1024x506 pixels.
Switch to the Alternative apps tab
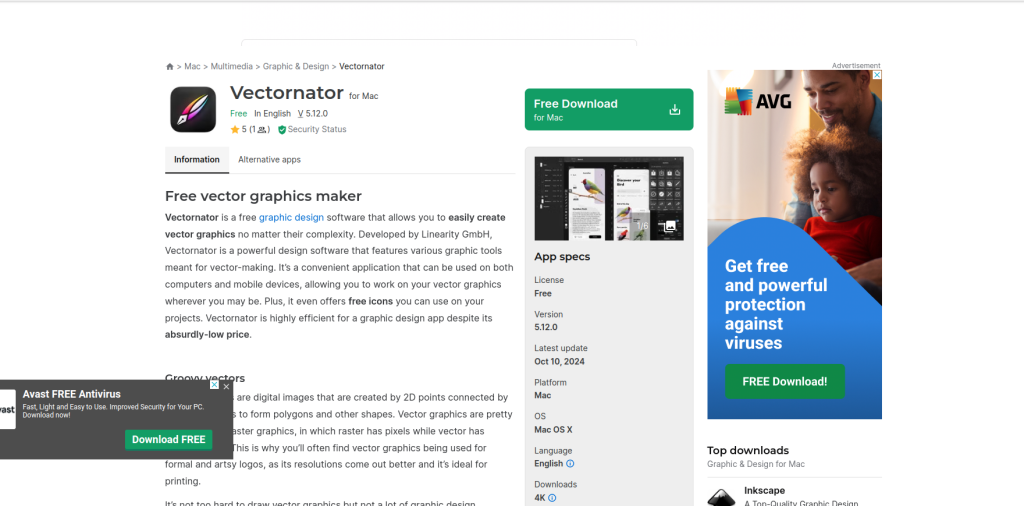coord(269,160)
